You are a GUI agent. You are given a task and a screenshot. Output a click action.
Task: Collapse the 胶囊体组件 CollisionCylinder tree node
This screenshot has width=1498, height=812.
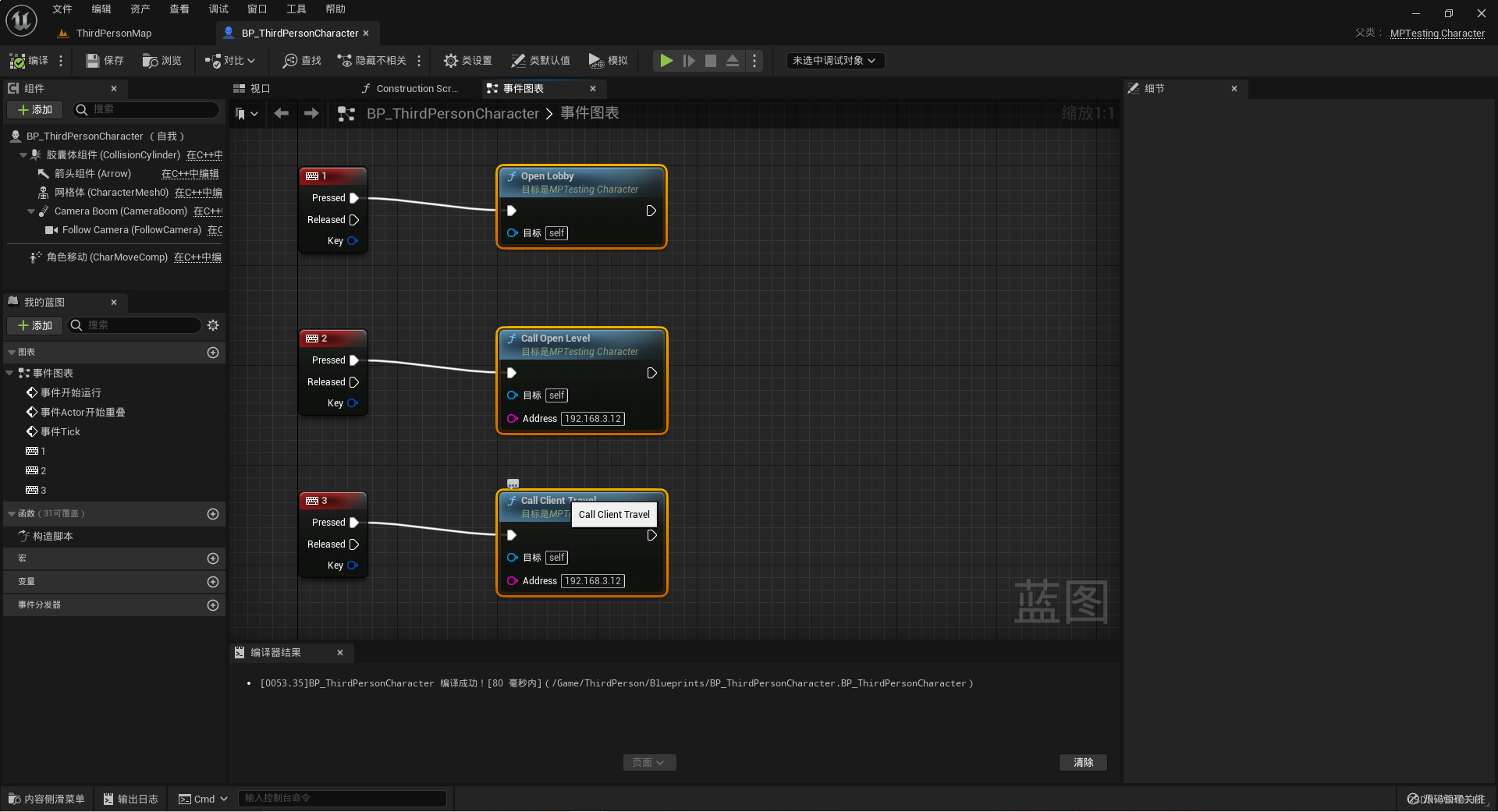pos(23,155)
